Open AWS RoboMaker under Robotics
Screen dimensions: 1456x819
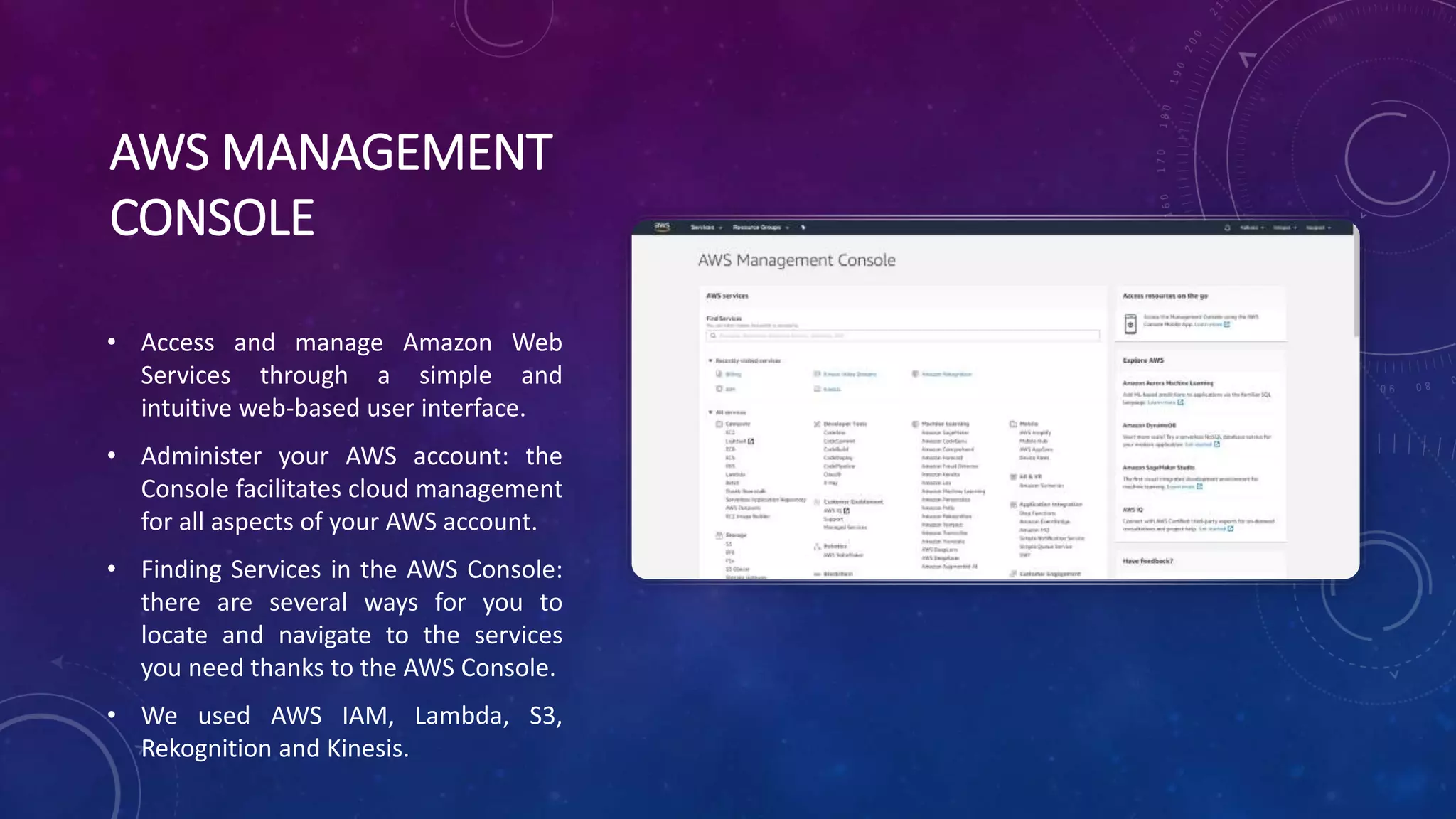(843, 555)
